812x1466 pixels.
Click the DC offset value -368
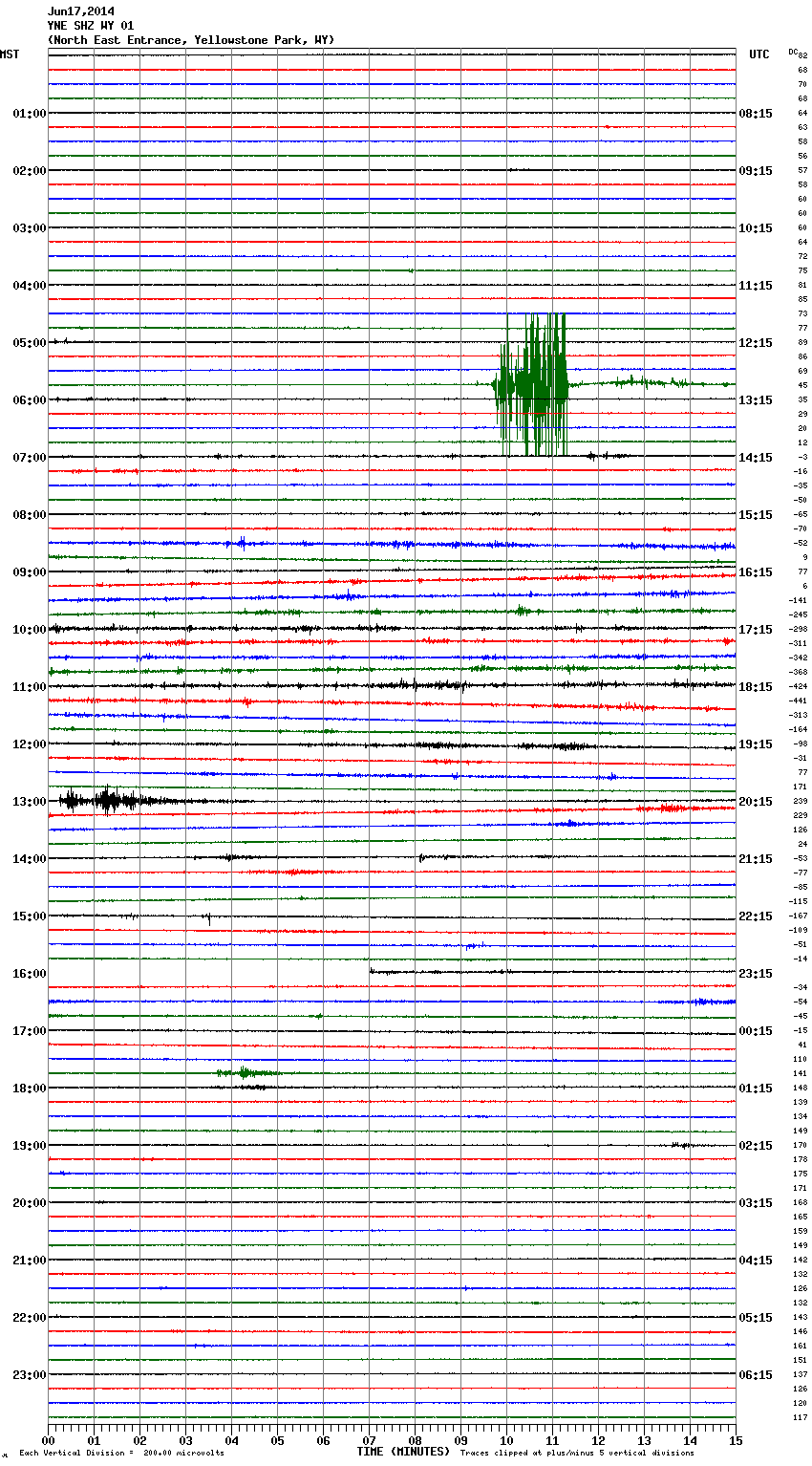pyautogui.click(x=798, y=673)
